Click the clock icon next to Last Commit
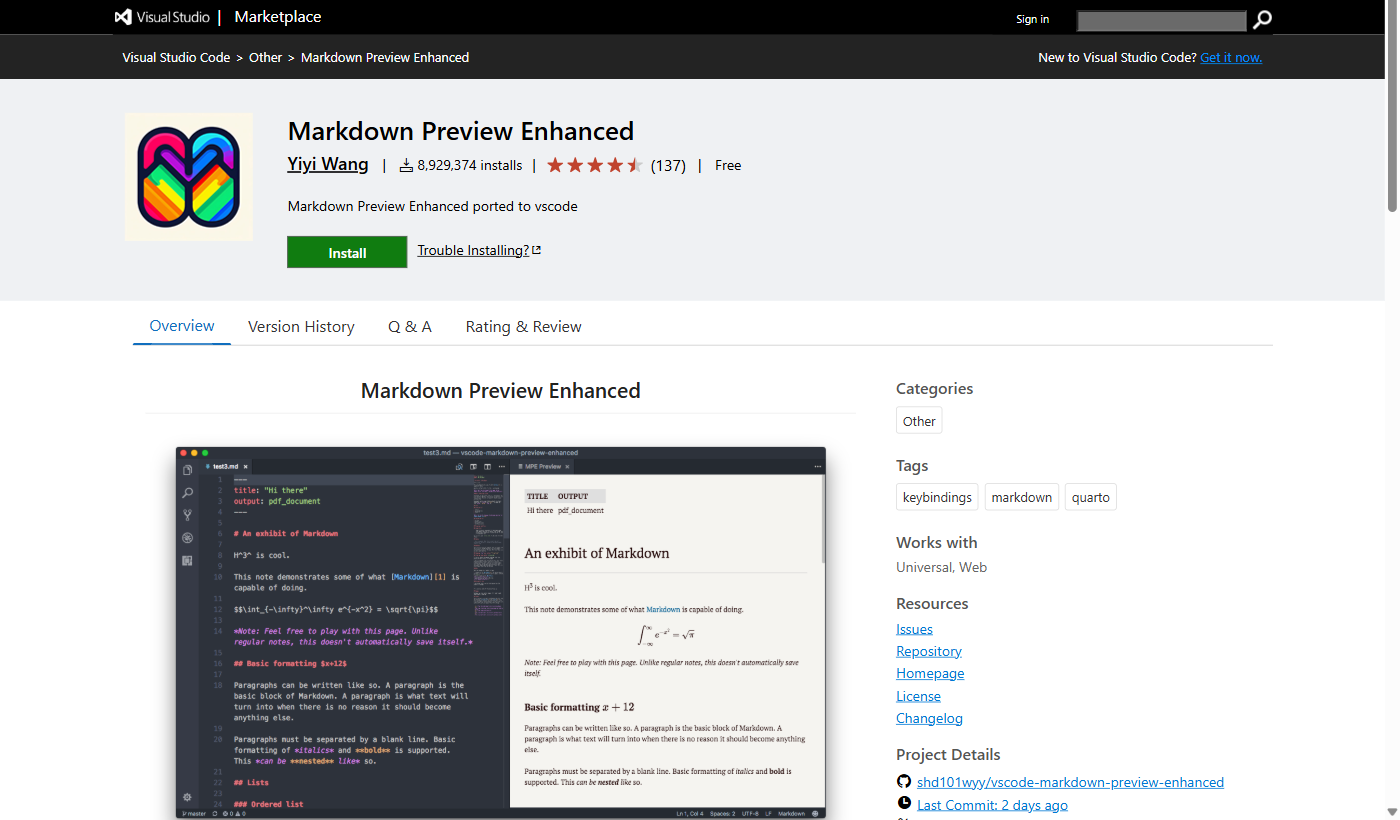 tap(904, 803)
